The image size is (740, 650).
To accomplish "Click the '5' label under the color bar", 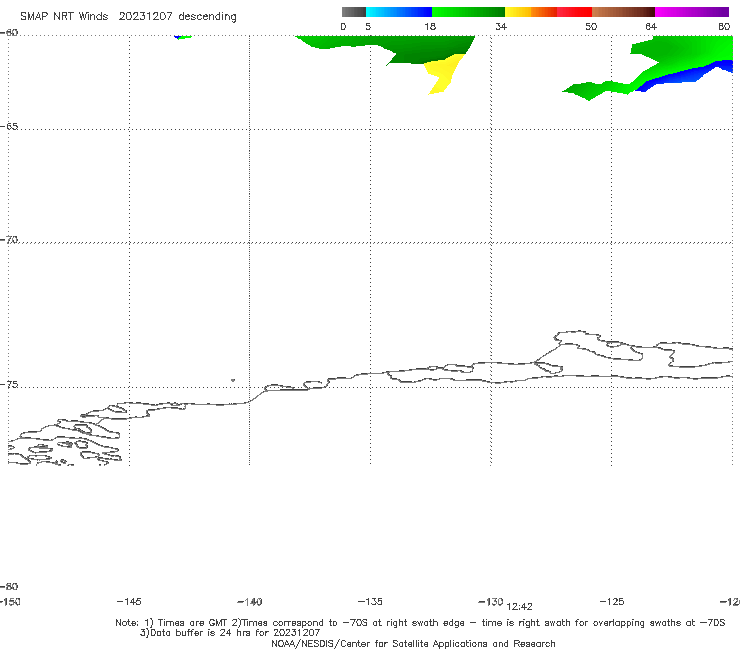I will coord(368,26).
